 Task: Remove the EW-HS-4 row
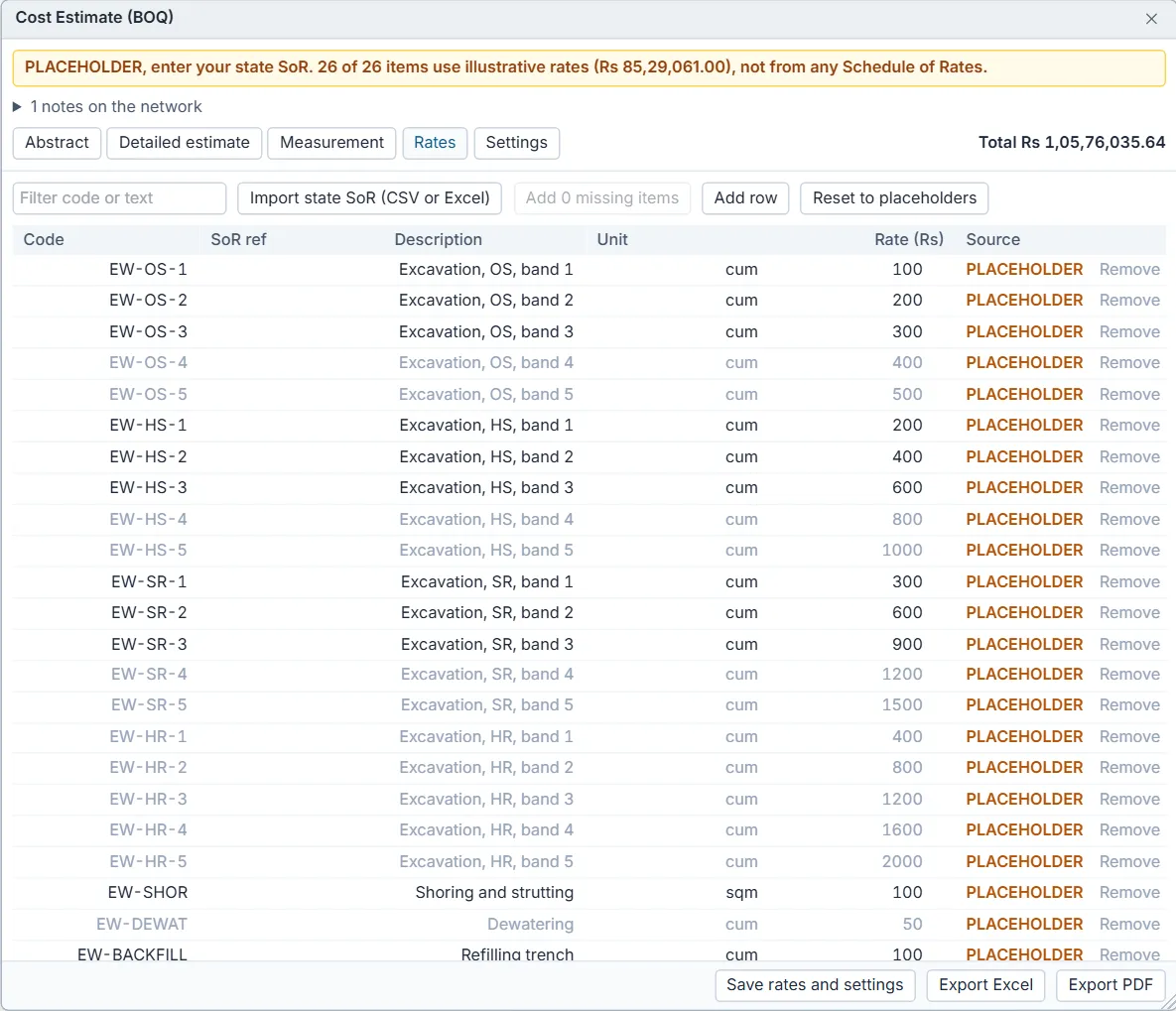(1129, 519)
